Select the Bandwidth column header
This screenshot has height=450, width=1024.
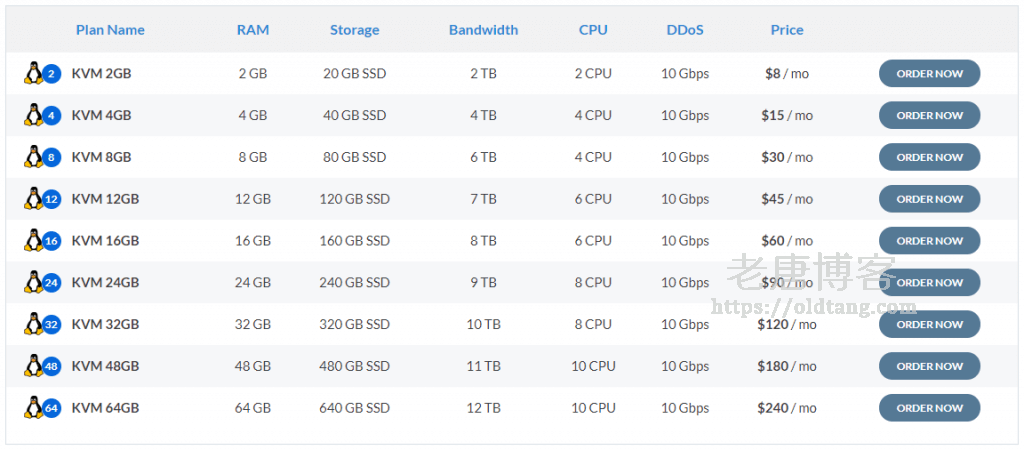(x=483, y=30)
